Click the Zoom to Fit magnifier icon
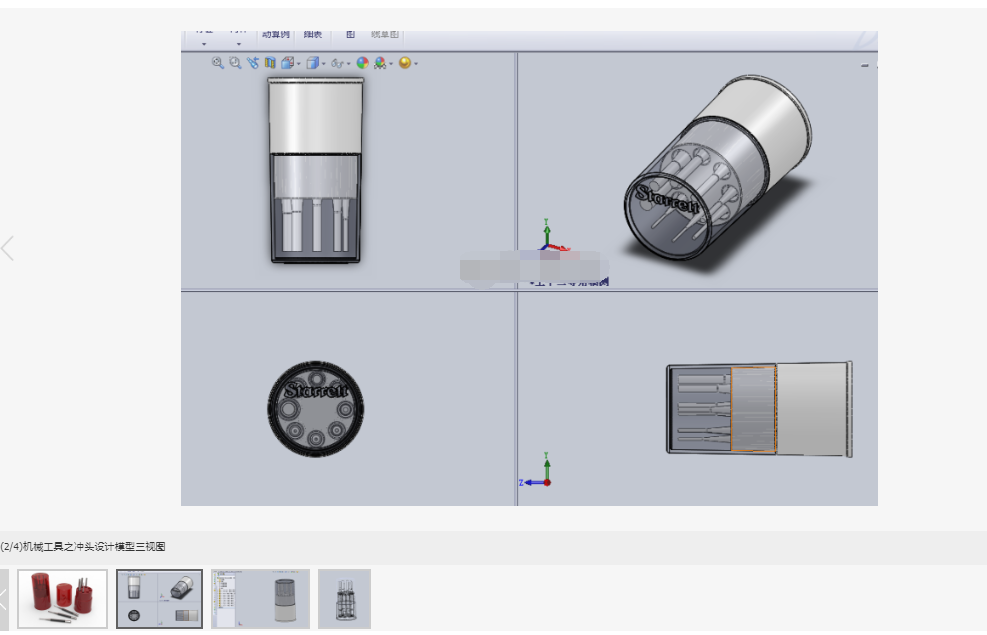Screen dimensions: 987x635 [x=218, y=63]
